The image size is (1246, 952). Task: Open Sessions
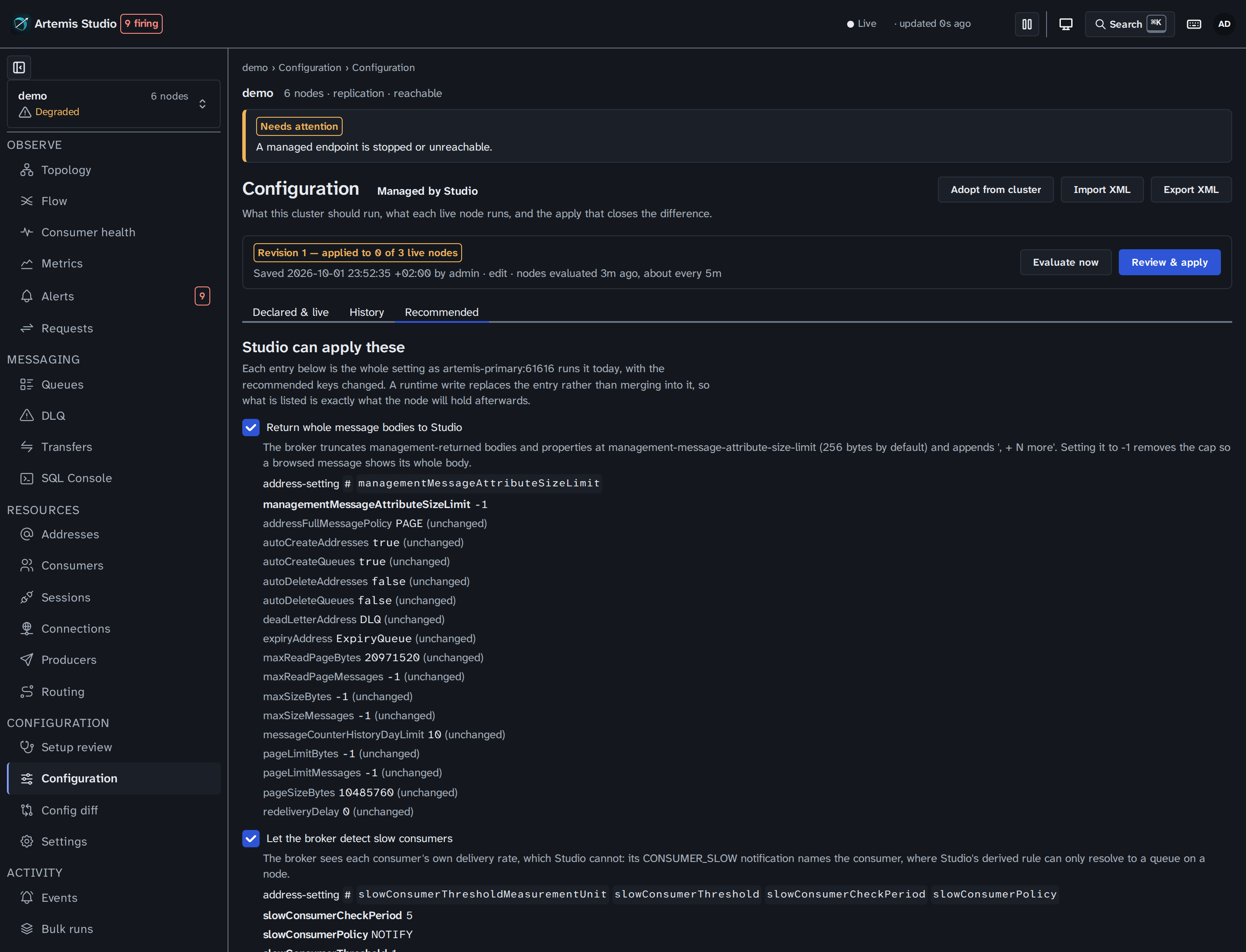coord(113,597)
